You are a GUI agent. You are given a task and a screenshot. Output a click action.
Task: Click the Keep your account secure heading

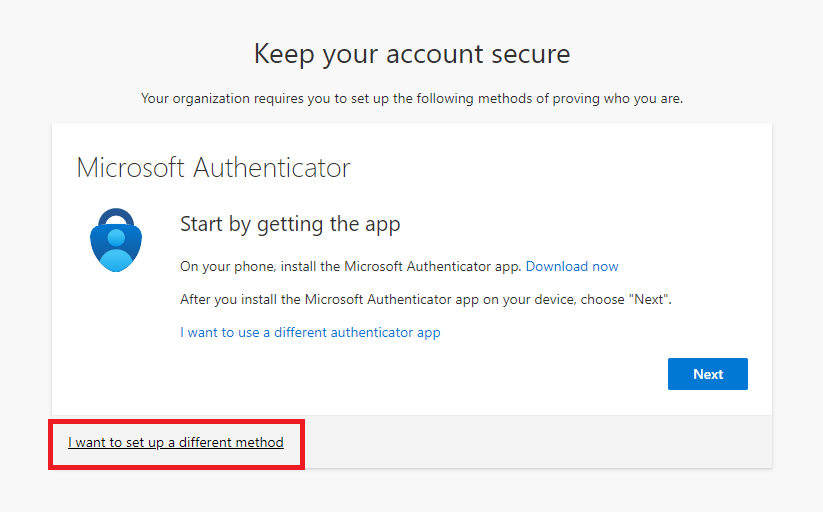[412, 54]
